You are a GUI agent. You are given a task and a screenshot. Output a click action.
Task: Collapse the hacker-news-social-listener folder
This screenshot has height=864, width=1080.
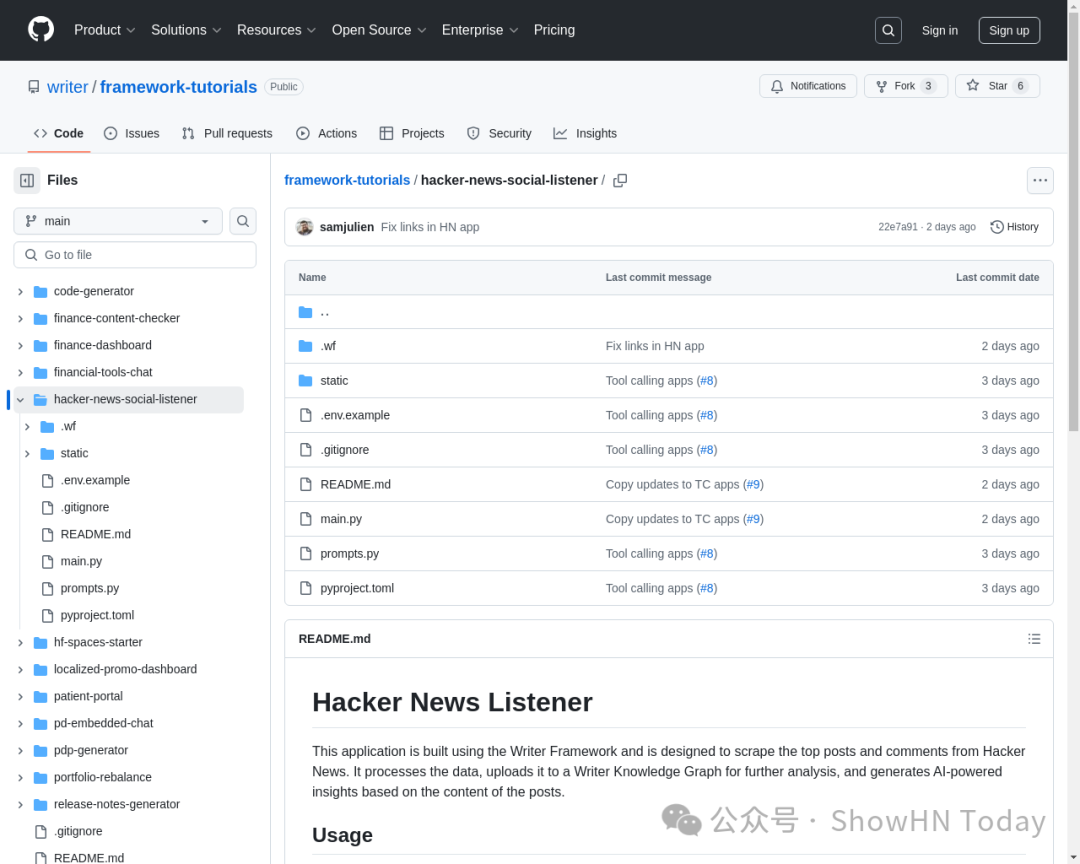[20, 398]
